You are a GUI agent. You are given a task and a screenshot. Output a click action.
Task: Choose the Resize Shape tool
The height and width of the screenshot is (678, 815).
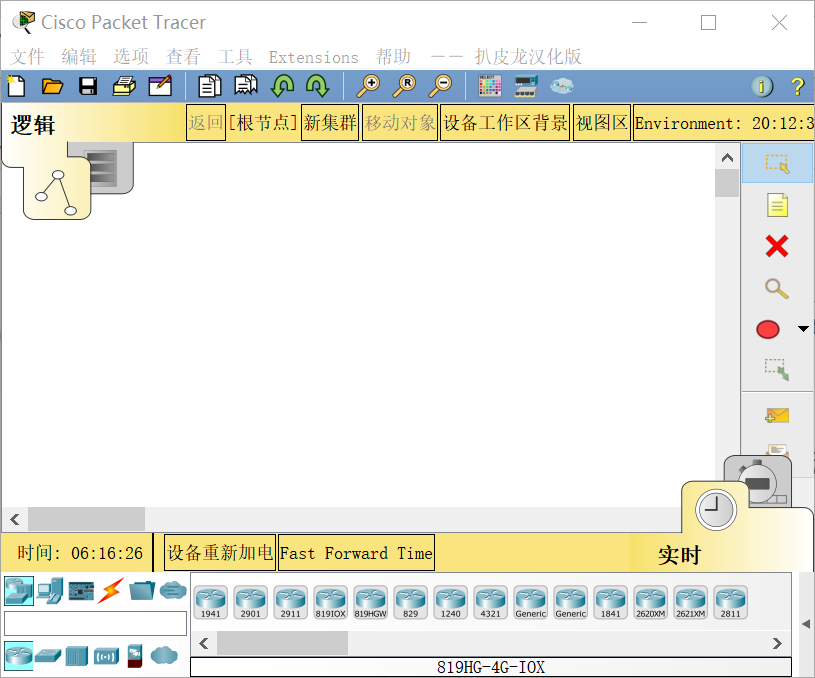(777, 369)
